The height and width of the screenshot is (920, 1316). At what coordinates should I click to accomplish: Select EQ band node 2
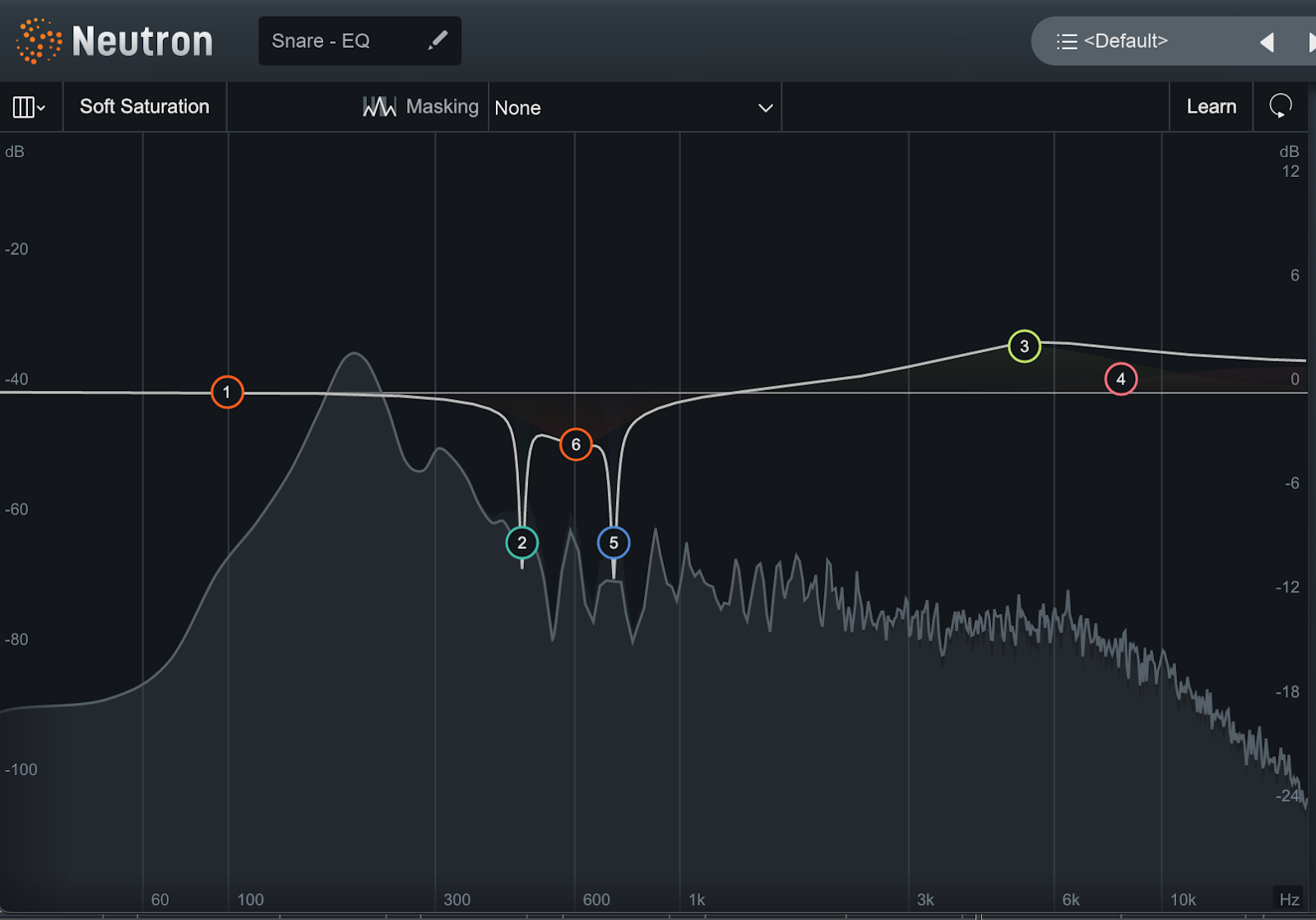pyautogui.click(x=521, y=542)
